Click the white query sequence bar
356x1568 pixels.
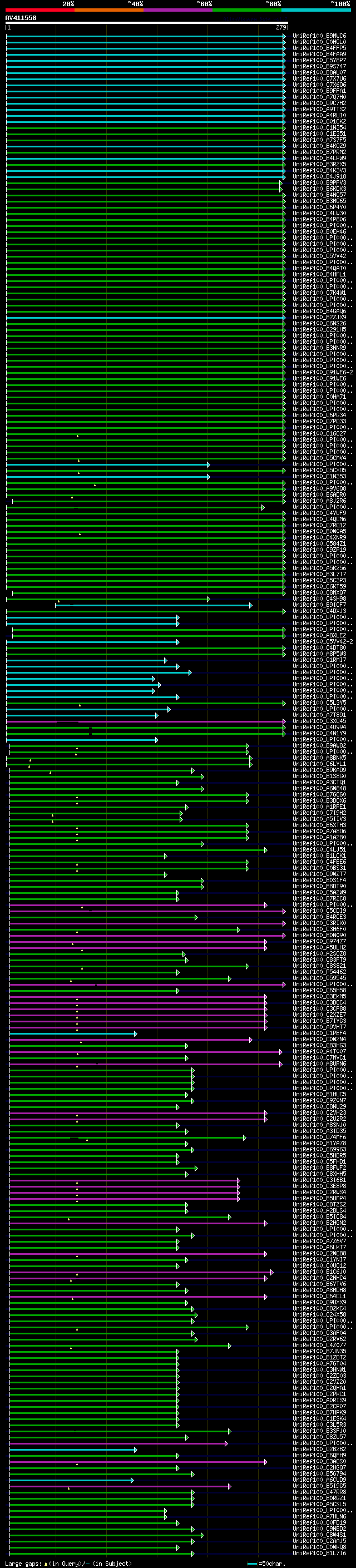point(147,23)
